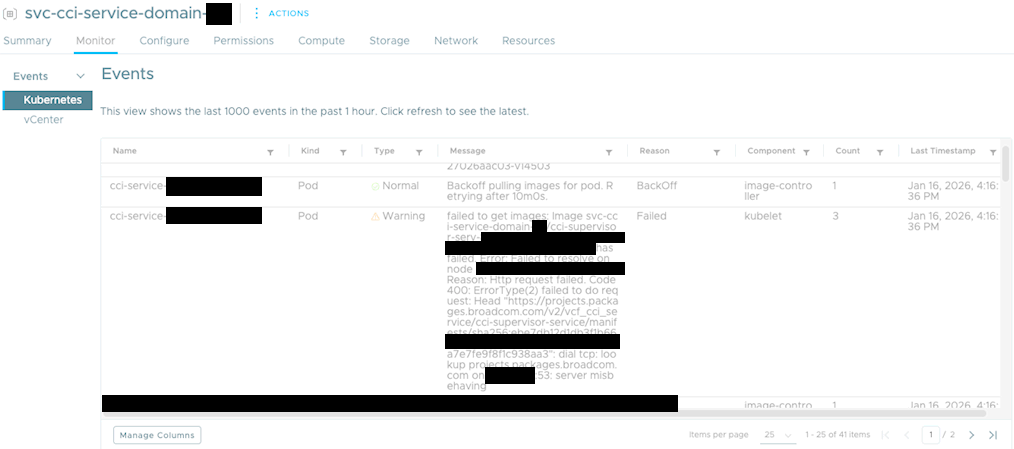Sort by the Reason column header
The width and height of the screenshot is (1014, 449).
coord(654,151)
